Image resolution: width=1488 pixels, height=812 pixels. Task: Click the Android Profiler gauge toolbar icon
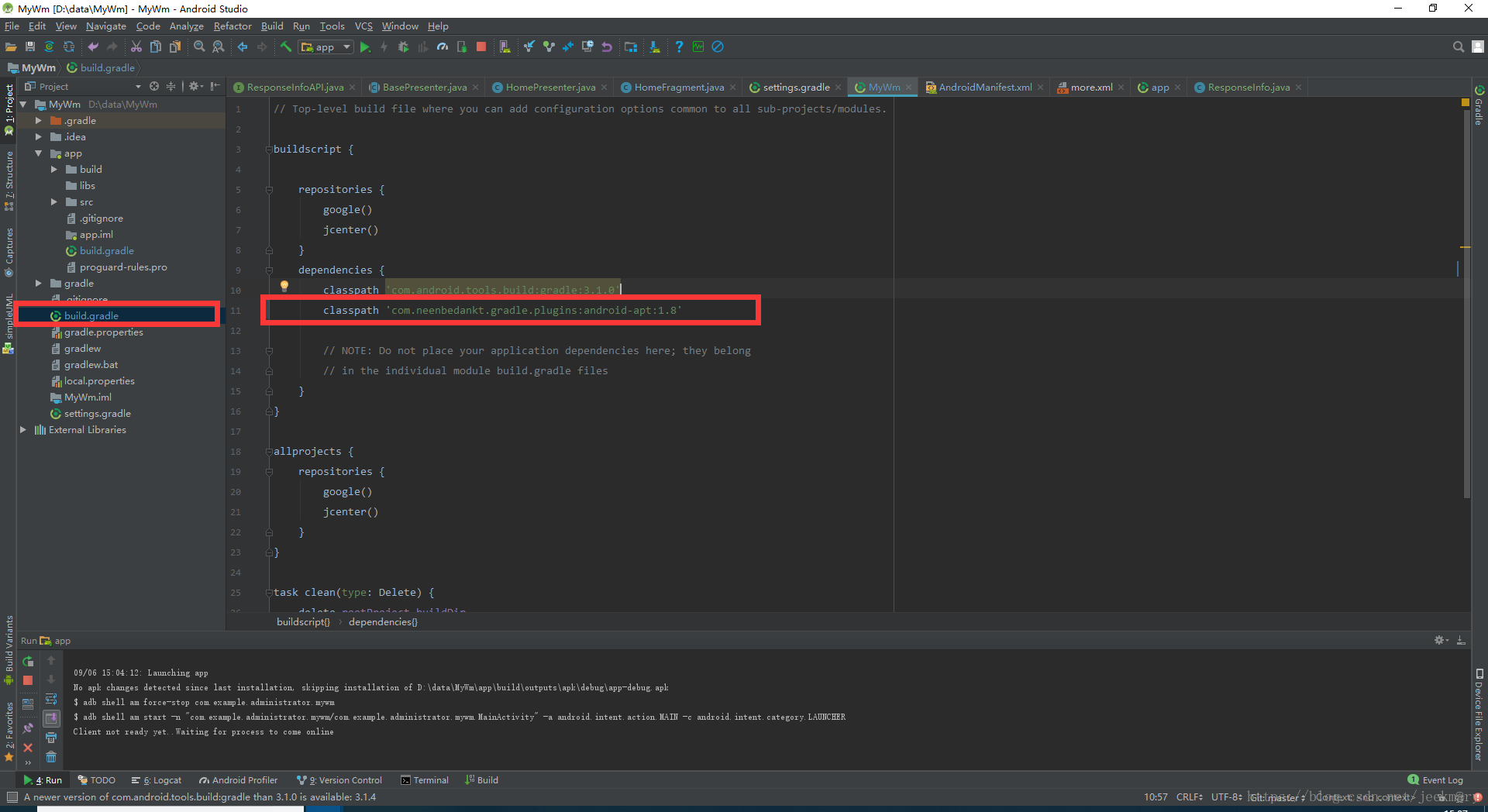click(442, 47)
